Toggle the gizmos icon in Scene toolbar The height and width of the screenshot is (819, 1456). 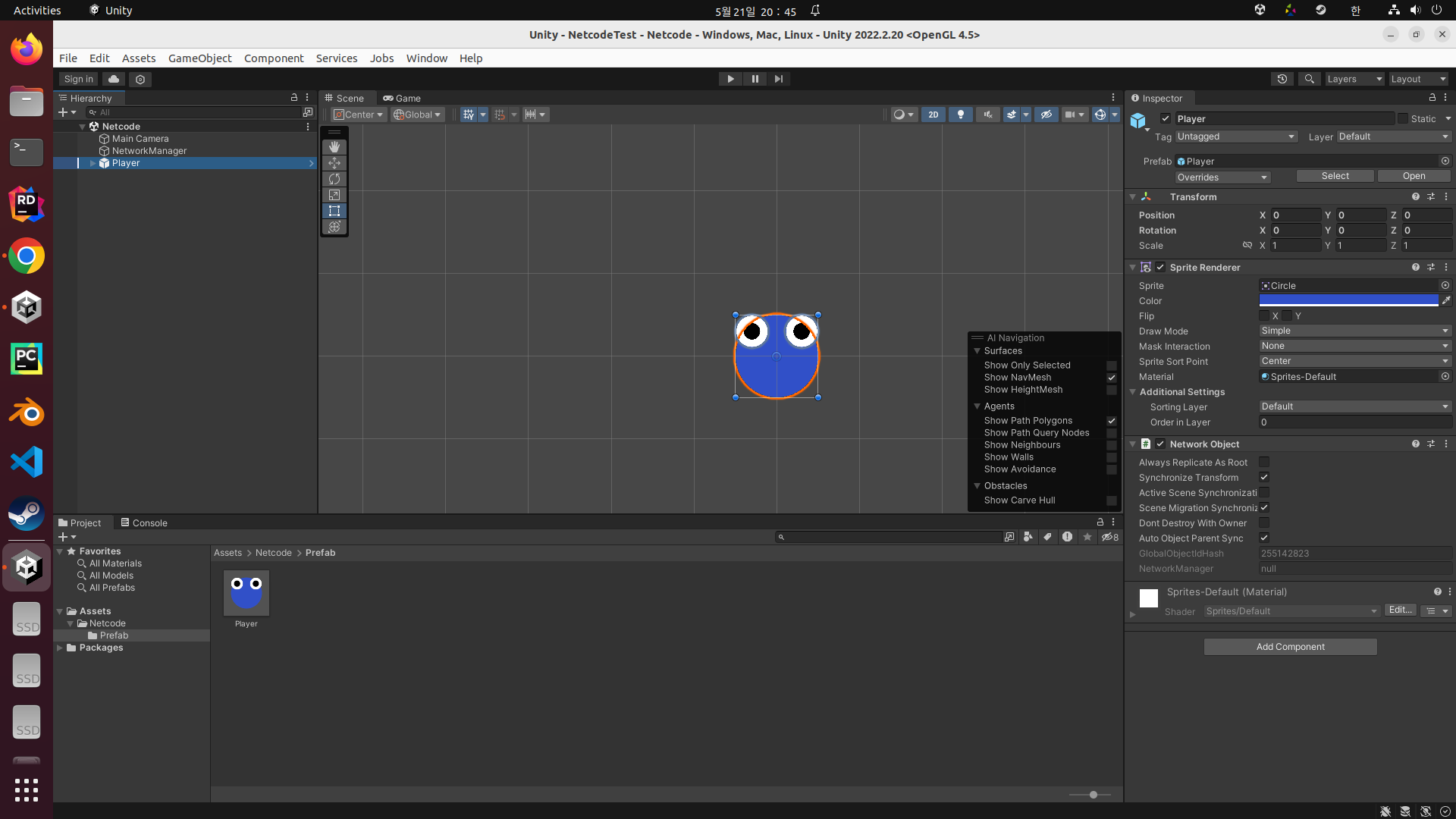(x=1100, y=115)
